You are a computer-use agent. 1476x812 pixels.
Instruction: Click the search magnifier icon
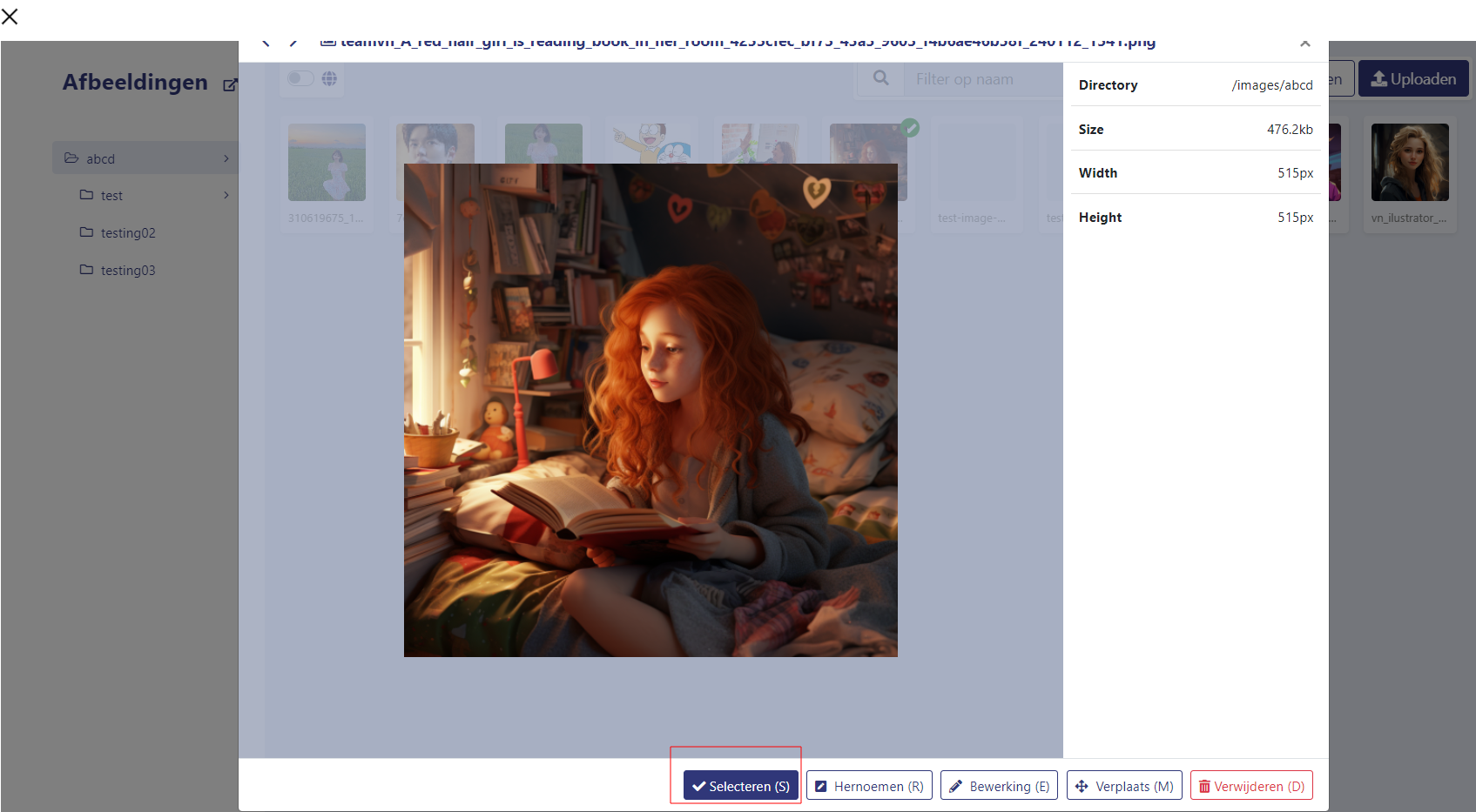pyautogui.click(x=881, y=78)
